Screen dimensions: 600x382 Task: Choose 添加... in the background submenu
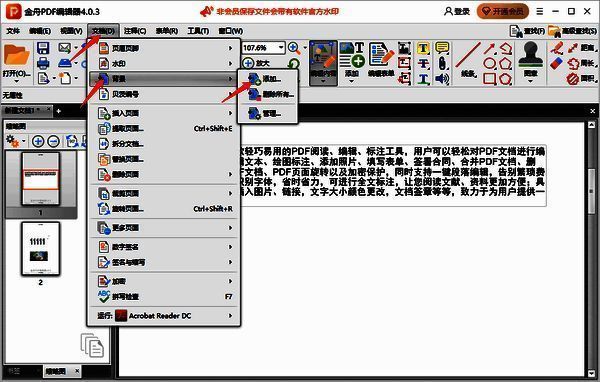coord(267,79)
